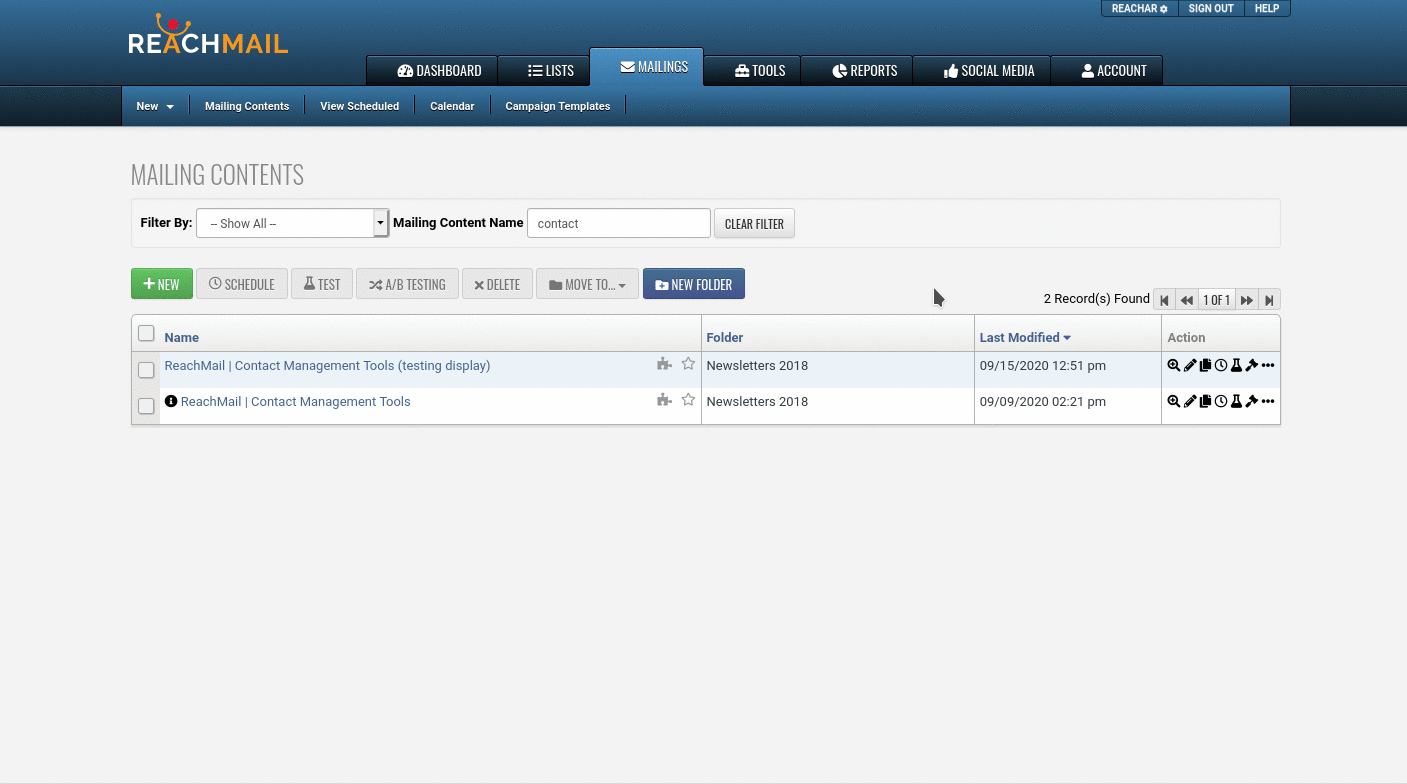This screenshot has width=1407, height=784.
Task: Click the green New button
Action: point(162,284)
